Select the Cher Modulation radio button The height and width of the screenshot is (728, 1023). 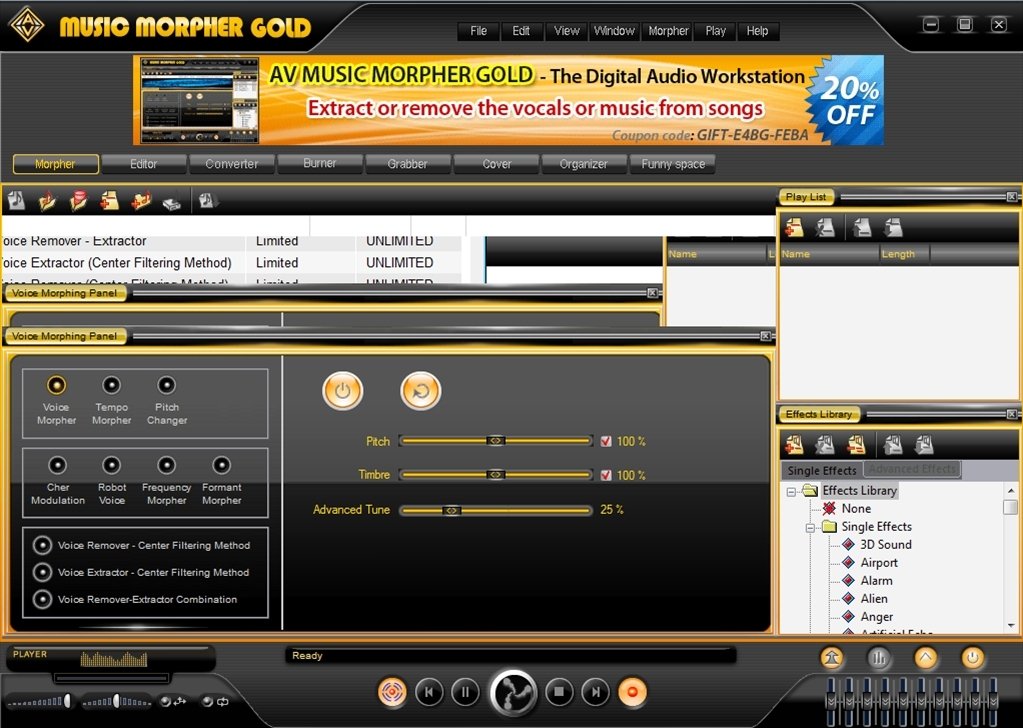[57, 465]
